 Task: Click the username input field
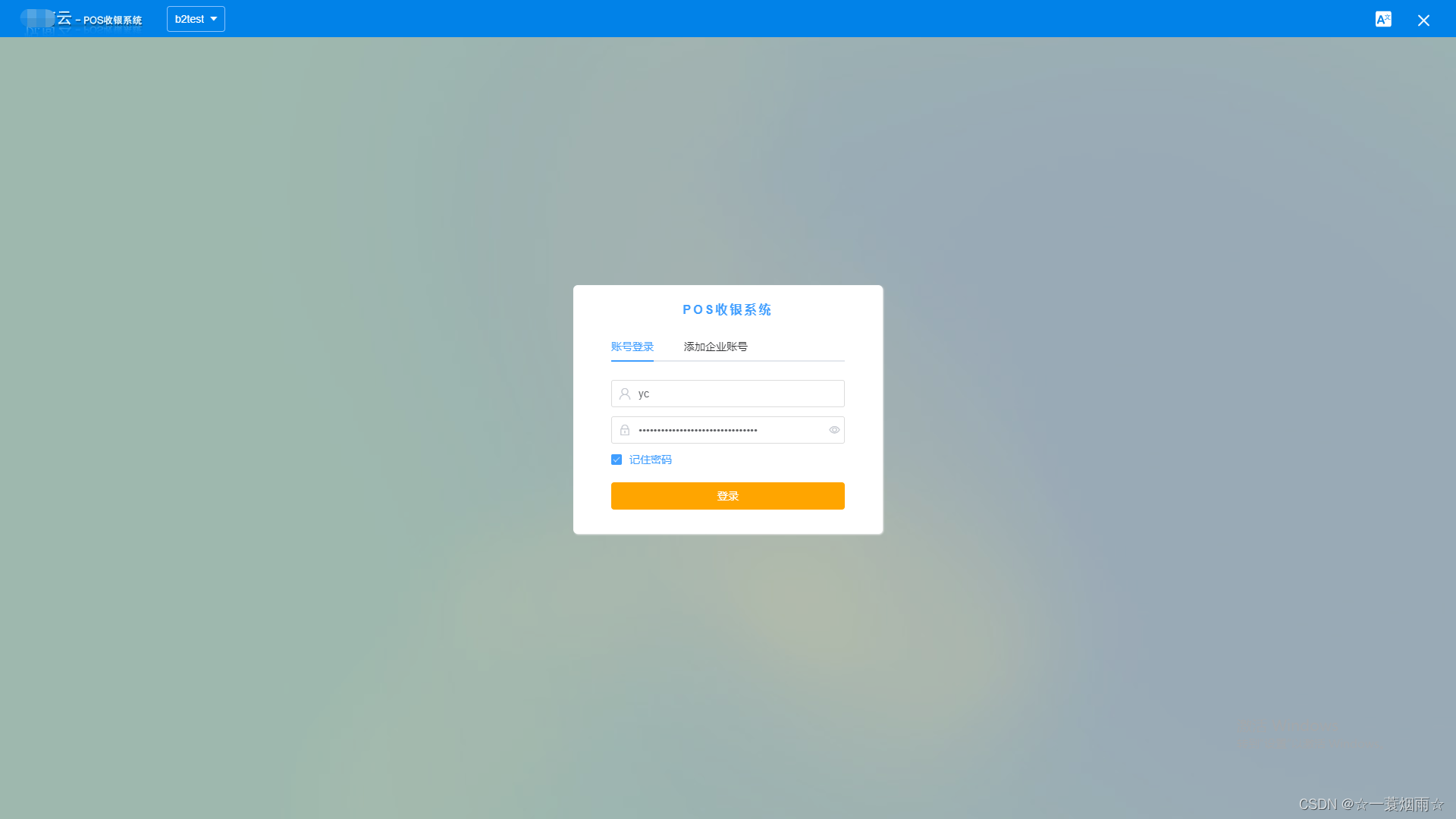728,393
